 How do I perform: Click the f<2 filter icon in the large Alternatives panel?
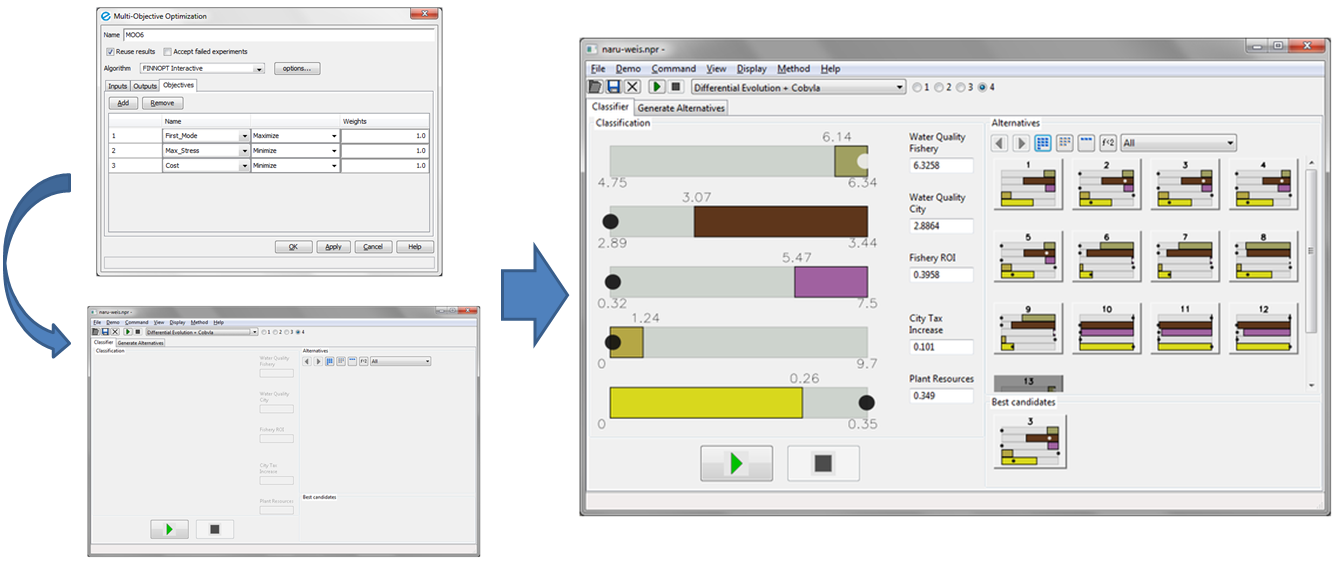pyautogui.click(x=1108, y=143)
